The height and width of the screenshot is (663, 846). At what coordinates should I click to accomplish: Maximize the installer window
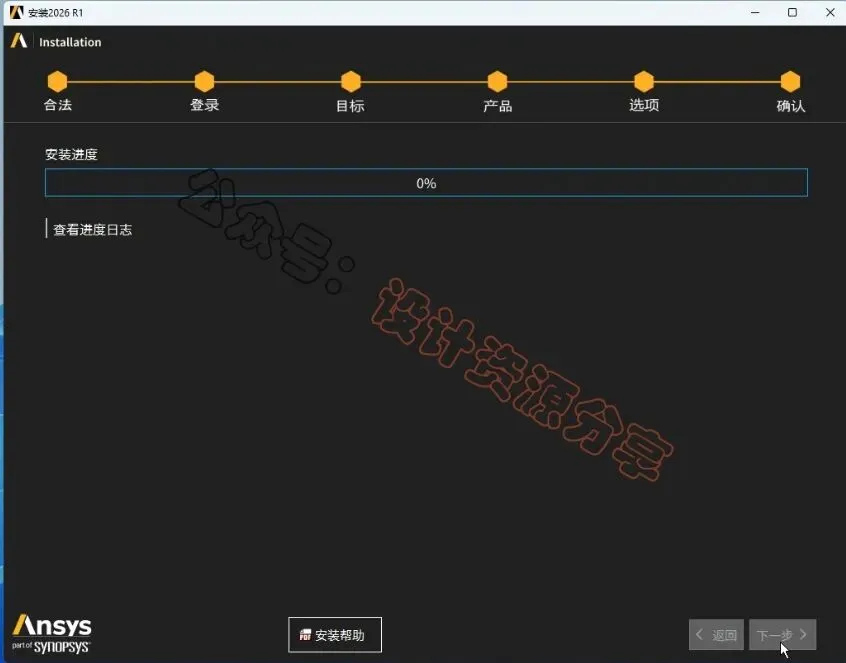click(x=792, y=12)
